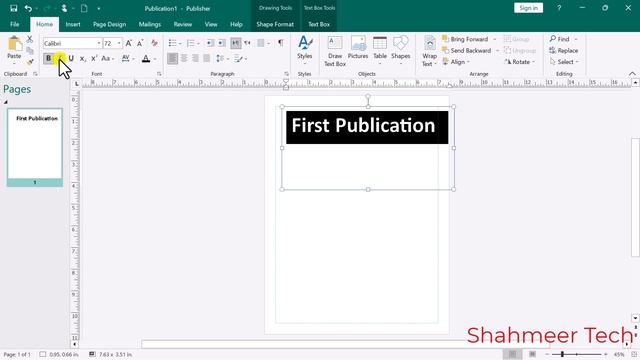Decrease font size with shrink icon

[140, 43]
